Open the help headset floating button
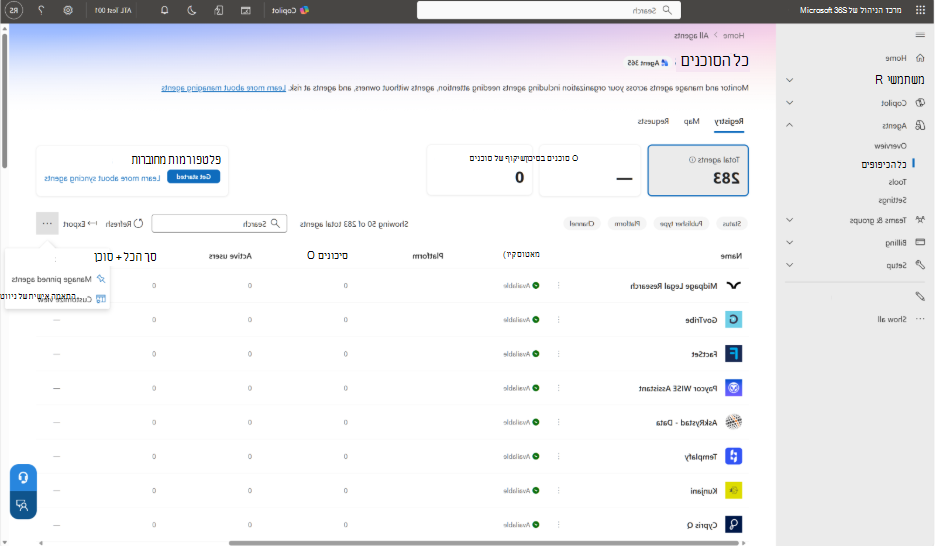The height and width of the screenshot is (546, 936). 23,477
